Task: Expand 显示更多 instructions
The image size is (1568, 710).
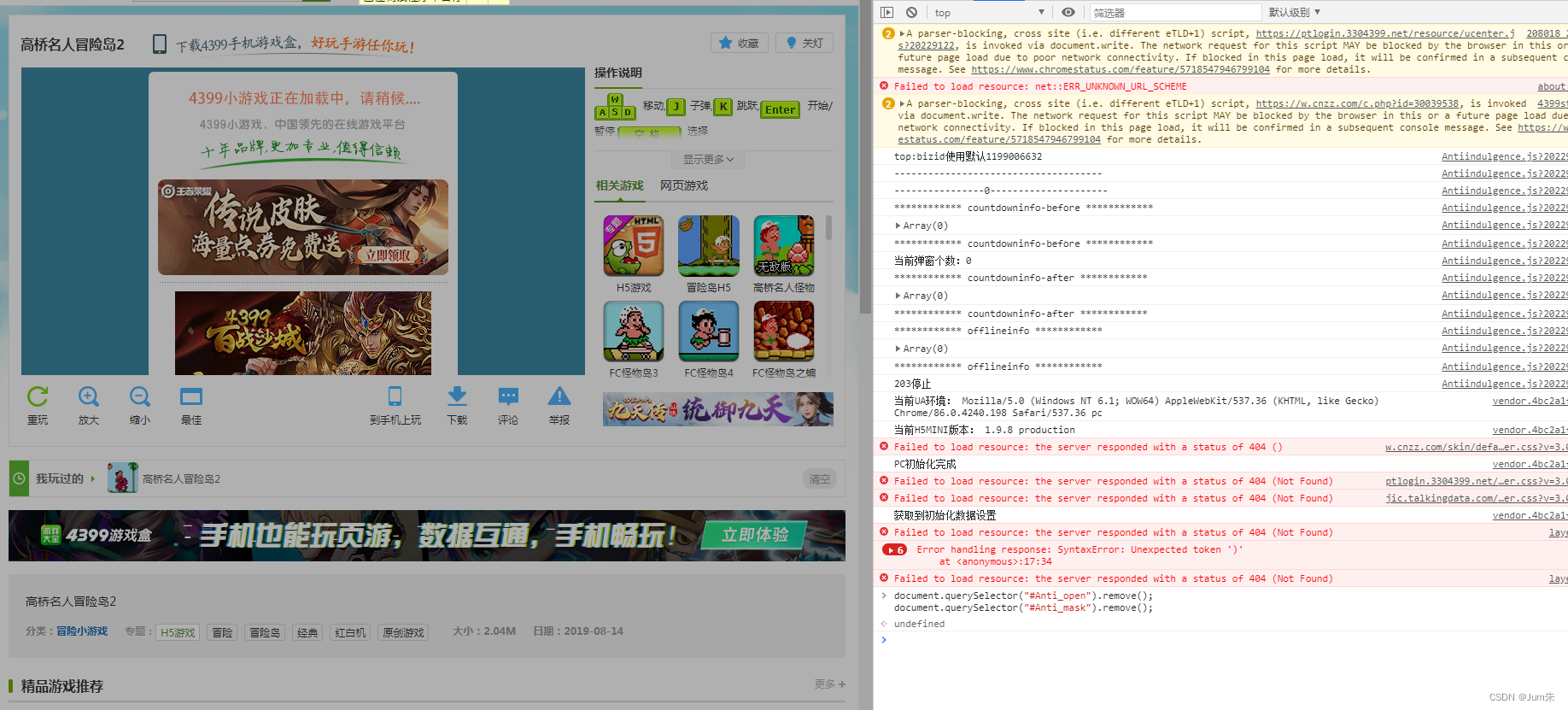Action: click(708, 160)
